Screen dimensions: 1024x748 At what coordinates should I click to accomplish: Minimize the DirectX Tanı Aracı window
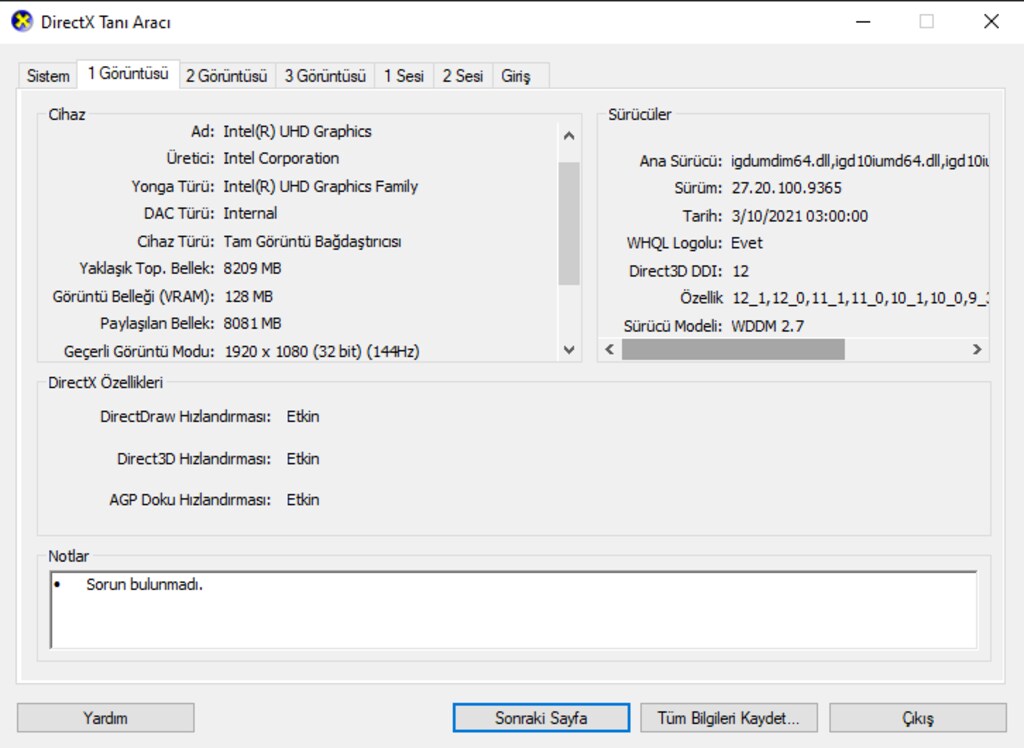tap(863, 22)
